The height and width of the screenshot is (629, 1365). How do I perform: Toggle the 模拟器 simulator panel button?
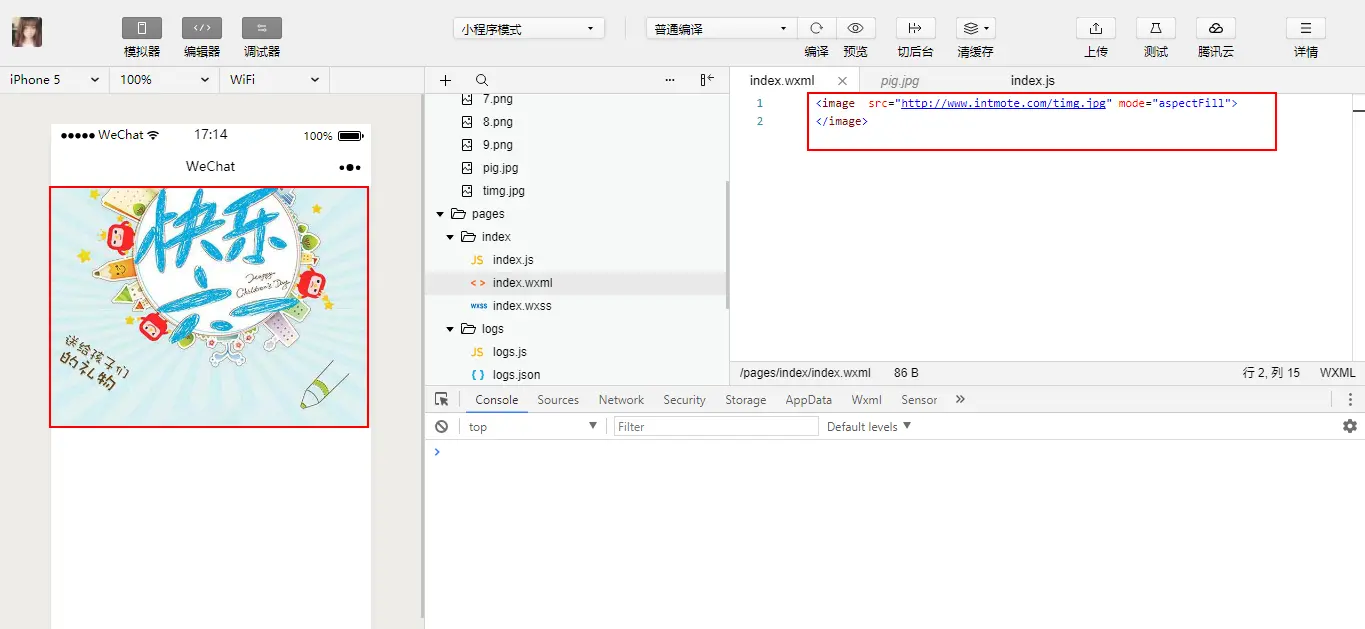click(141, 28)
